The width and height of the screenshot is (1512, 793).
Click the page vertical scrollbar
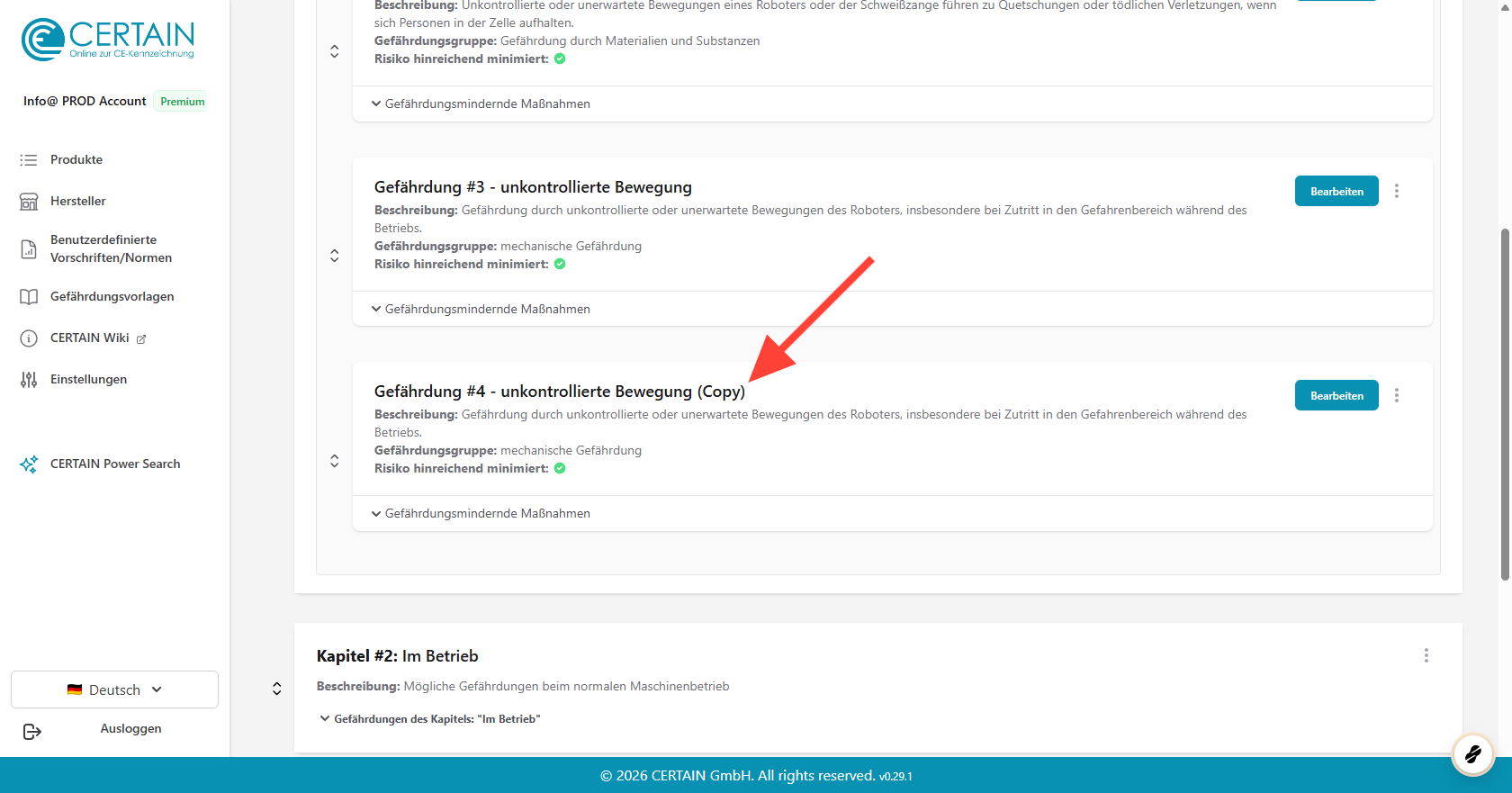(1504, 405)
